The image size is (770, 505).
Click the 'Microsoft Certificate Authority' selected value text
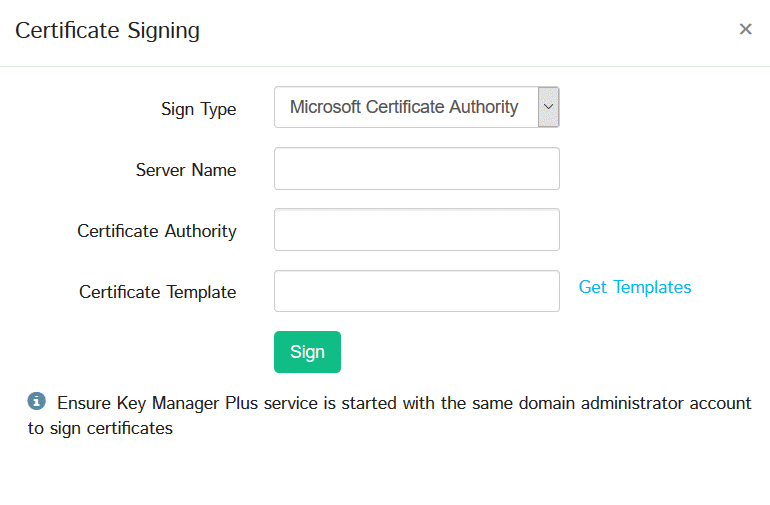tap(404, 107)
